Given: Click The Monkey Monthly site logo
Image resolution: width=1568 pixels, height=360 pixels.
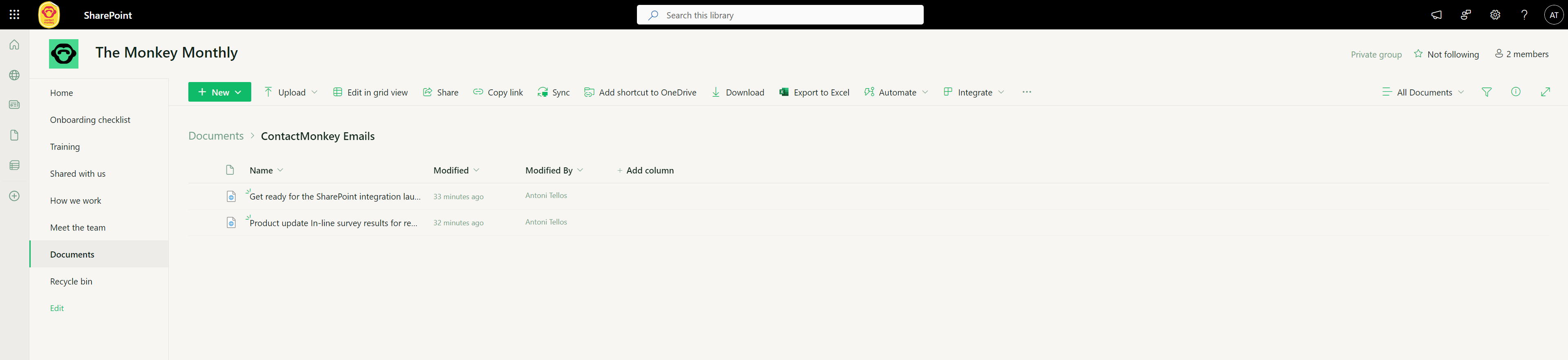Looking at the screenshot, I should (x=64, y=54).
